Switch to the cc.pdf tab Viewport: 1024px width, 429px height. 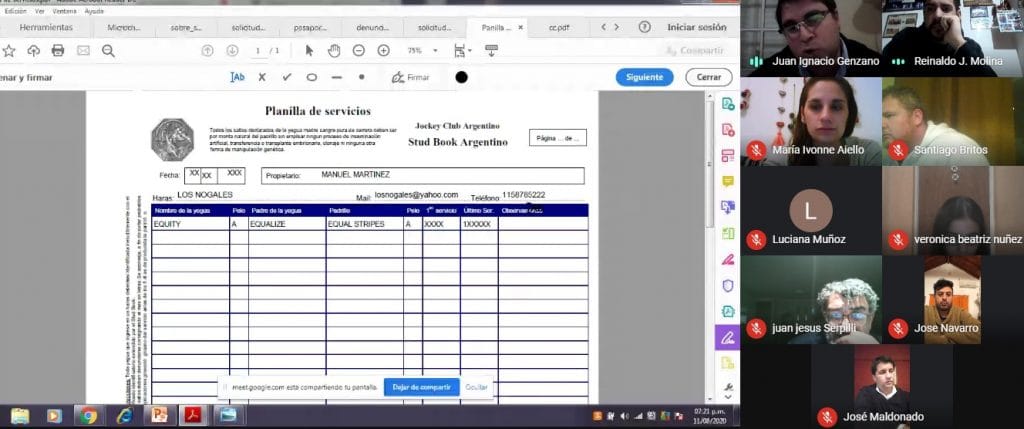point(559,28)
